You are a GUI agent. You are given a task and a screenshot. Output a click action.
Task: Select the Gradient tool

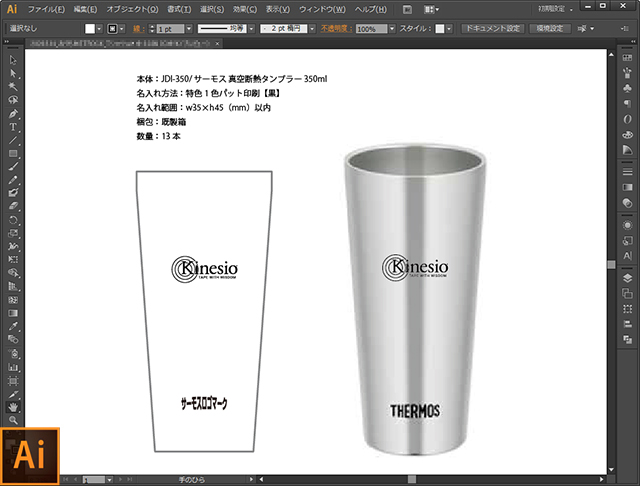(x=13, y=313)
